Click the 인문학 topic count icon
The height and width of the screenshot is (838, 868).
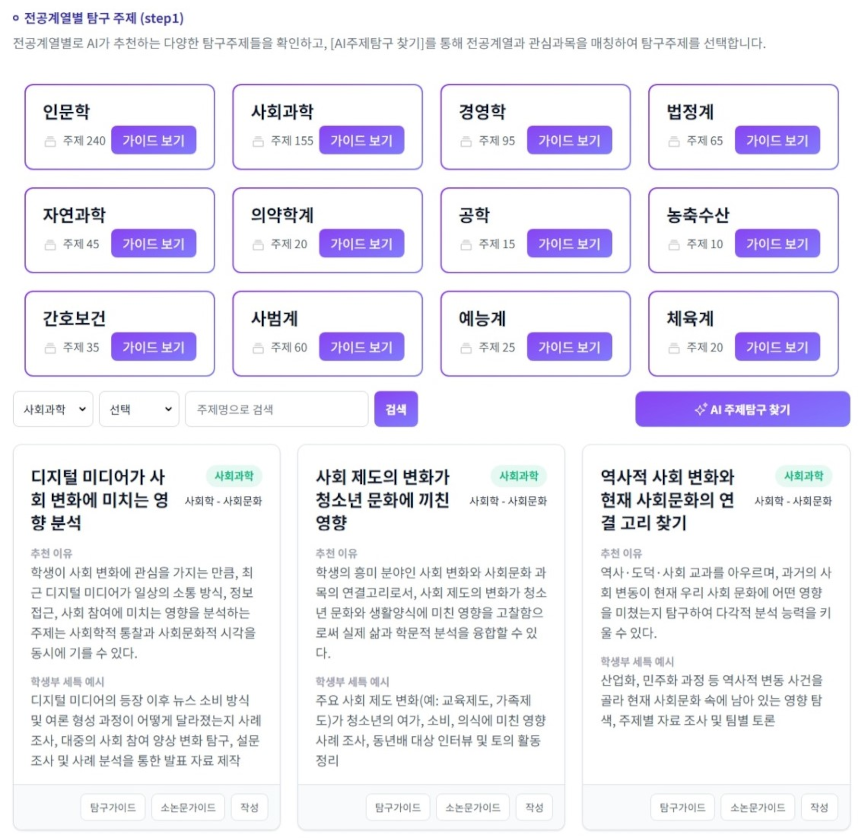tap(50, 141)
